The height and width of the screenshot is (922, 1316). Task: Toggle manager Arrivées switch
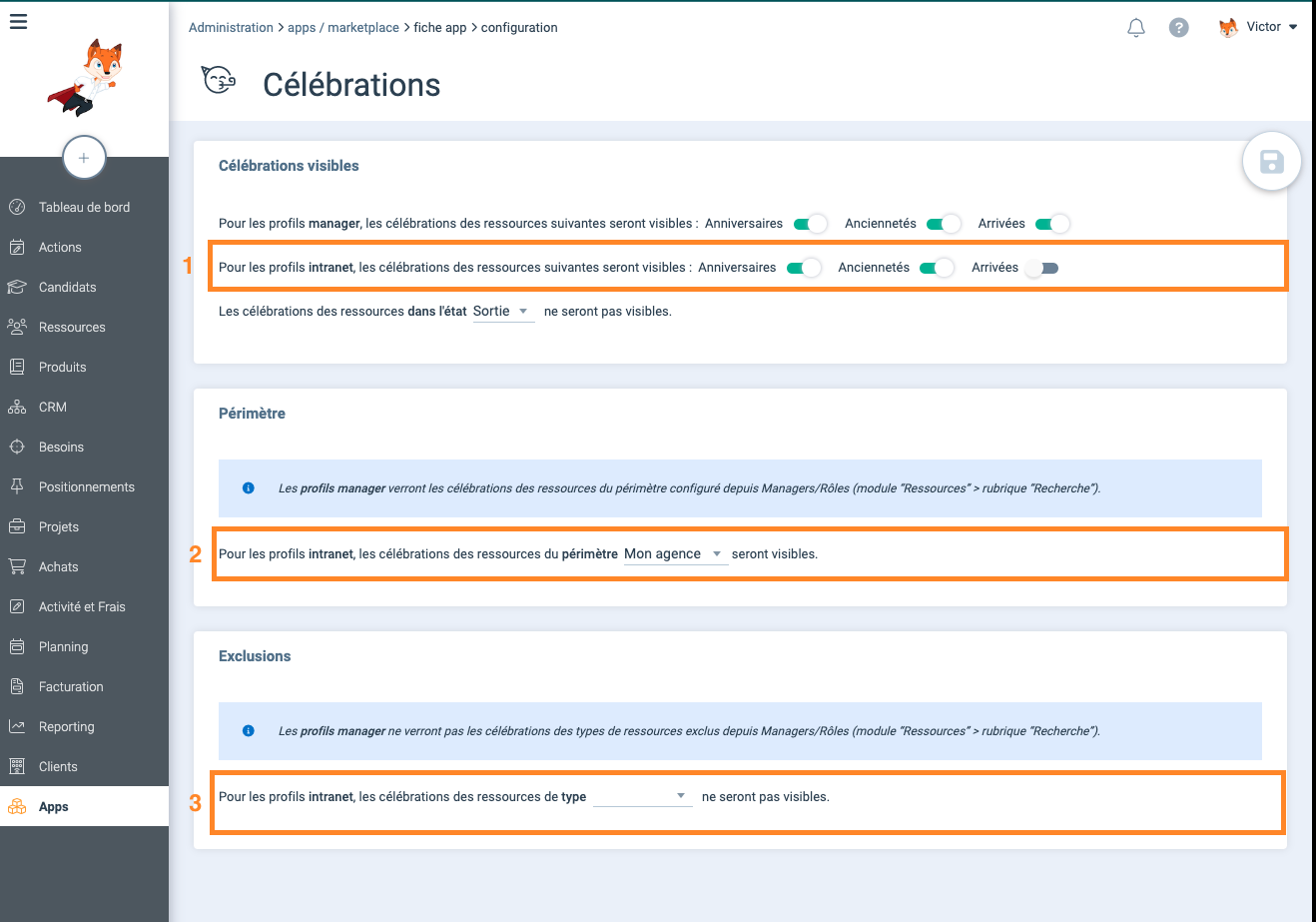[1052, 224]
